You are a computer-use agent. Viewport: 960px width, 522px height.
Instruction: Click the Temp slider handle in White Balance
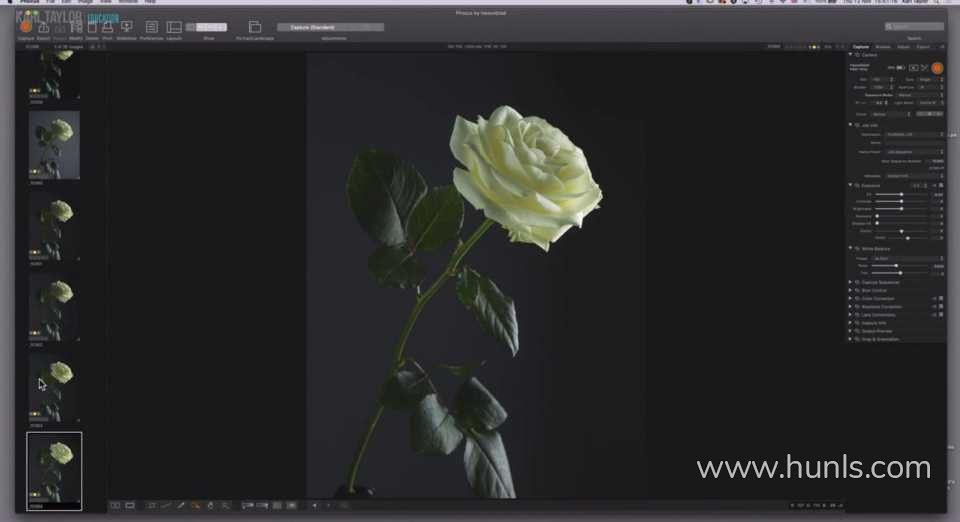tap(896, 266)
